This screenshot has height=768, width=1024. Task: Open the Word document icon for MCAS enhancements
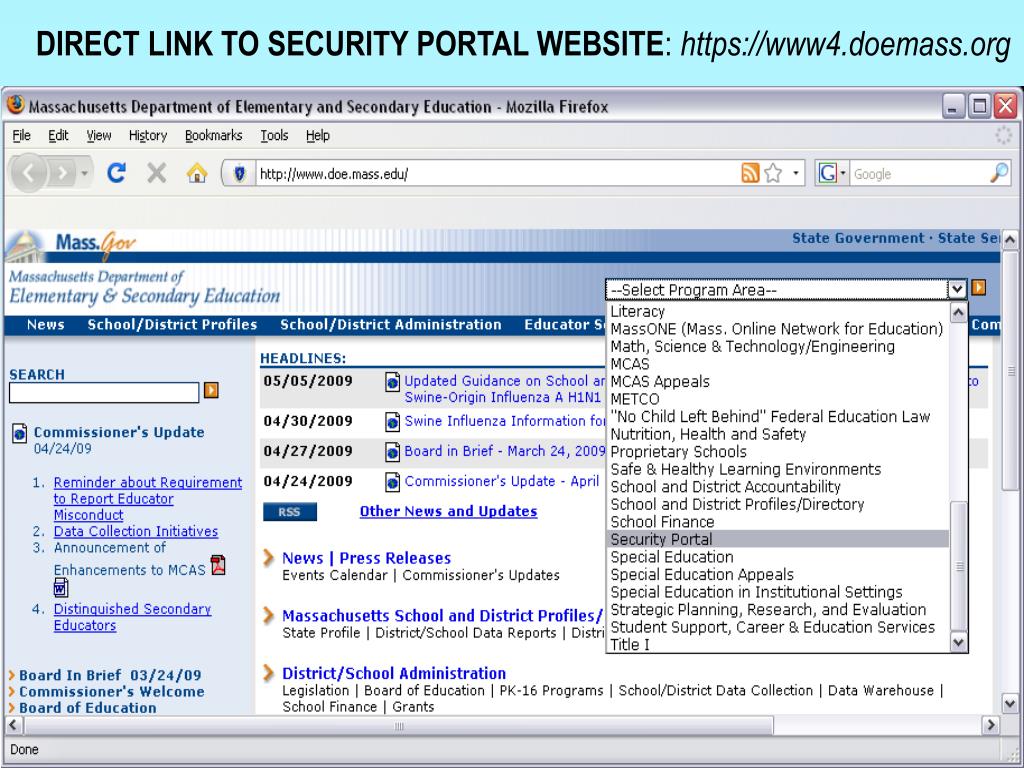61,588
